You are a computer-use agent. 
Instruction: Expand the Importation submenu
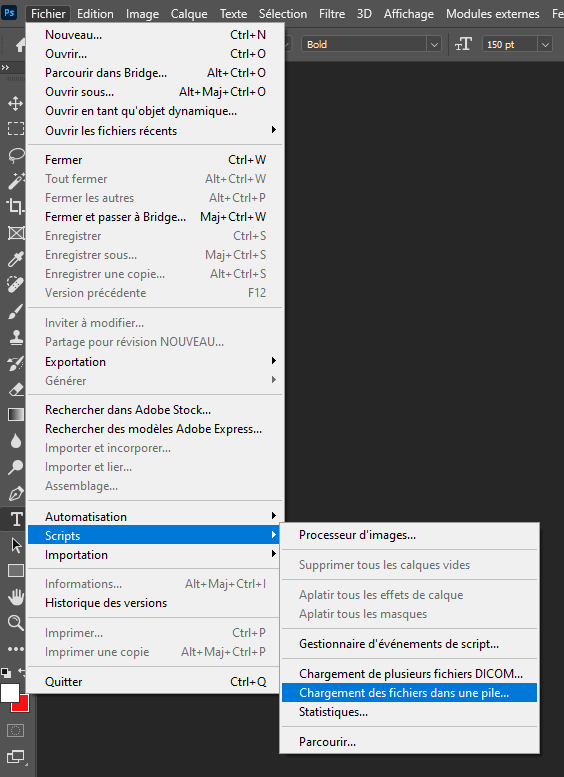click(x=155, y=555)
